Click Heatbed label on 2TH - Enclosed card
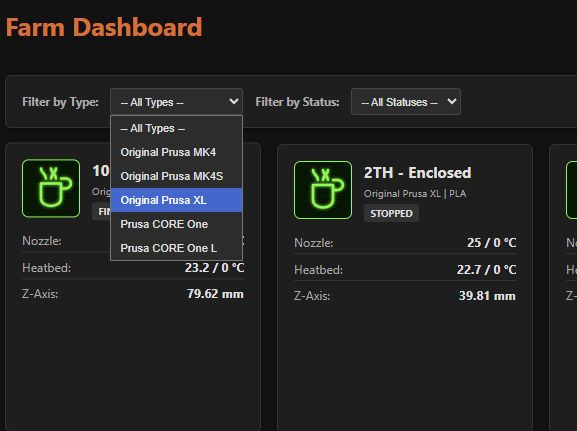Image resolution: width=577 pixels, height=431 pixels. pyautogui.click(x=318, y=270)
